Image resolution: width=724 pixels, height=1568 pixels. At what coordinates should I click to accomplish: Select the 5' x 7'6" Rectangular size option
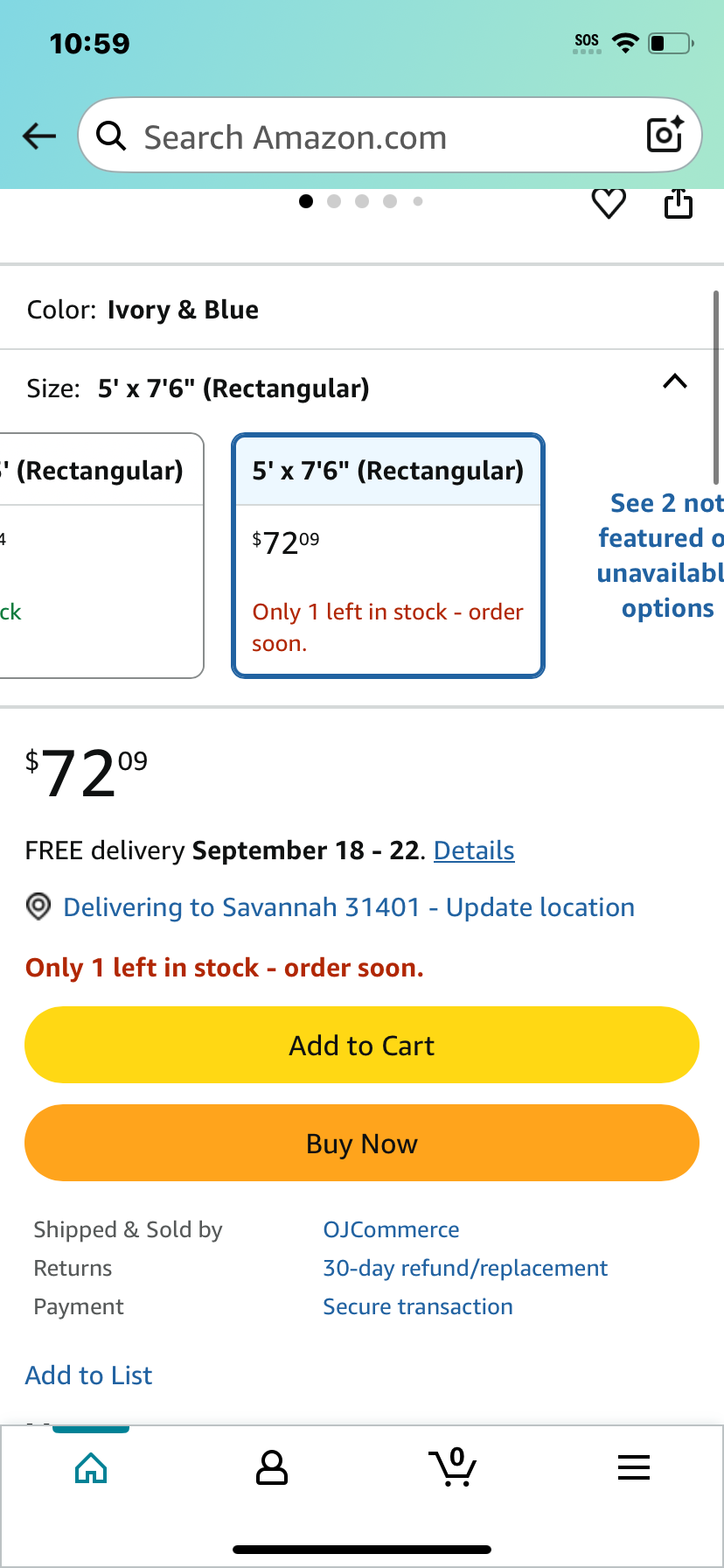coord(388,556)
